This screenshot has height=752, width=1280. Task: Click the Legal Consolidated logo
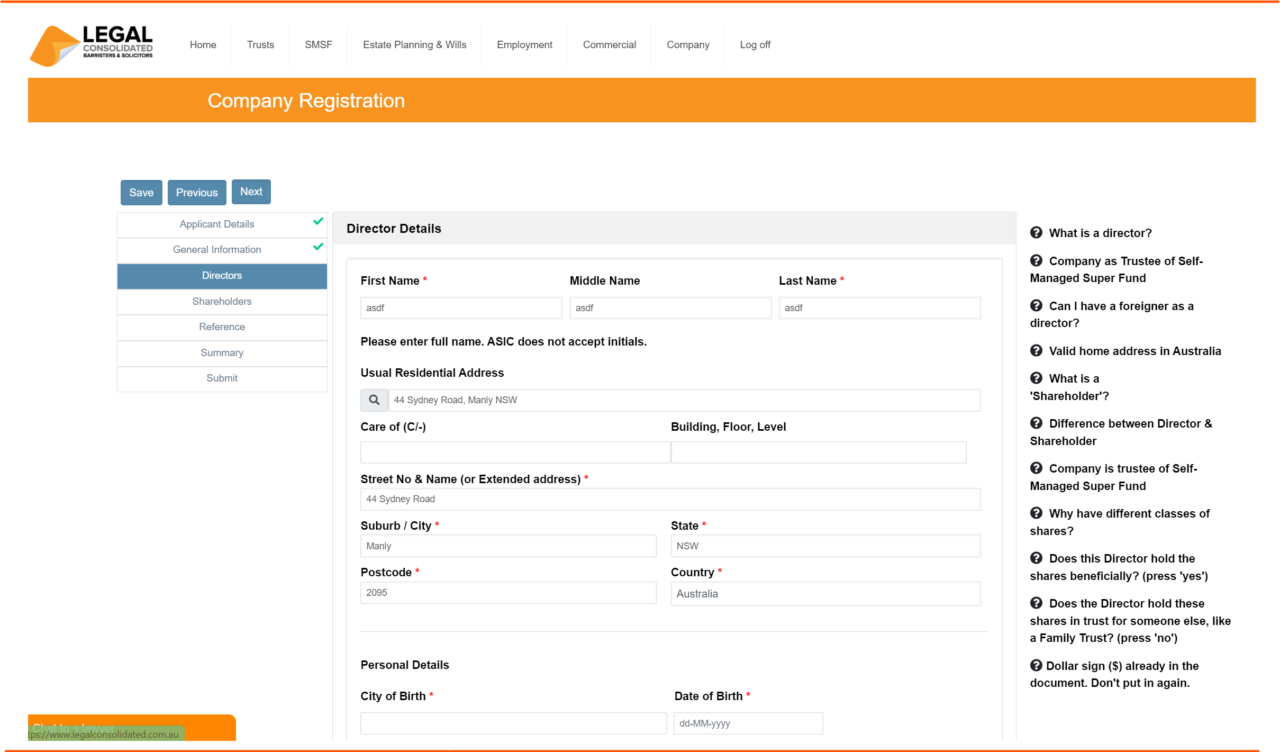coord(91,44)
